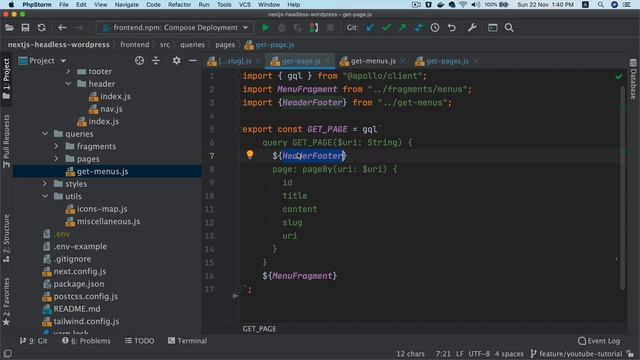Screen dimensions: 640x360
Task: Toggle tool window bars icon in corner
Action: point(7,353)
